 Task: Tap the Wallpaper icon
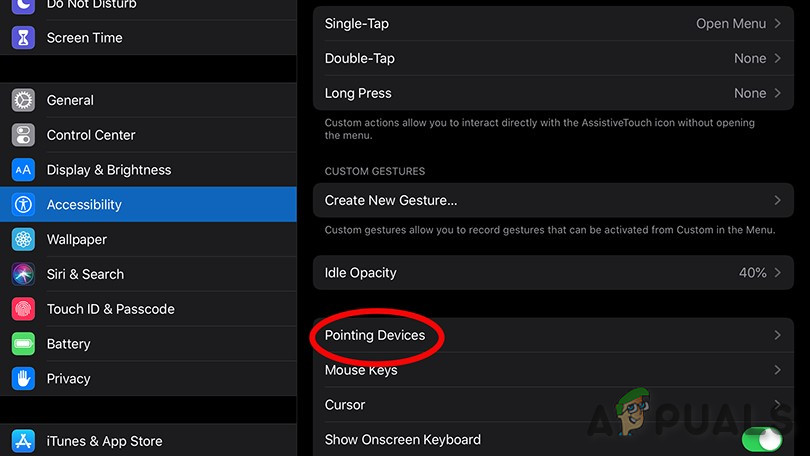pyautogui.click(x=23, y=240)
